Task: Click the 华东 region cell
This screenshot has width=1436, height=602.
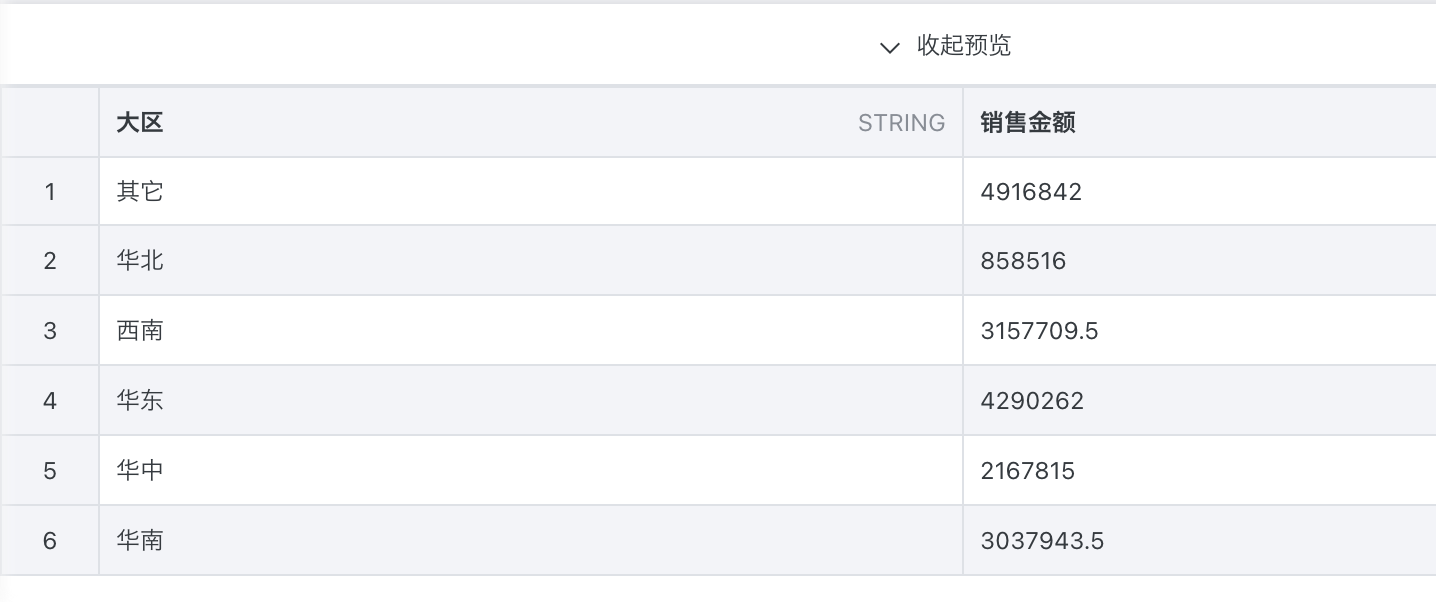Action: click(140, 401)
